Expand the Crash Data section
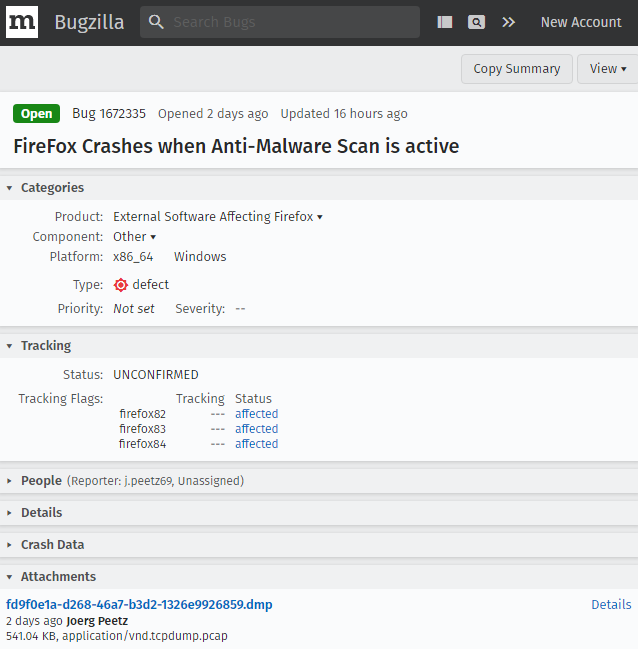The image size is (638, 649). (x=52, y=545)
